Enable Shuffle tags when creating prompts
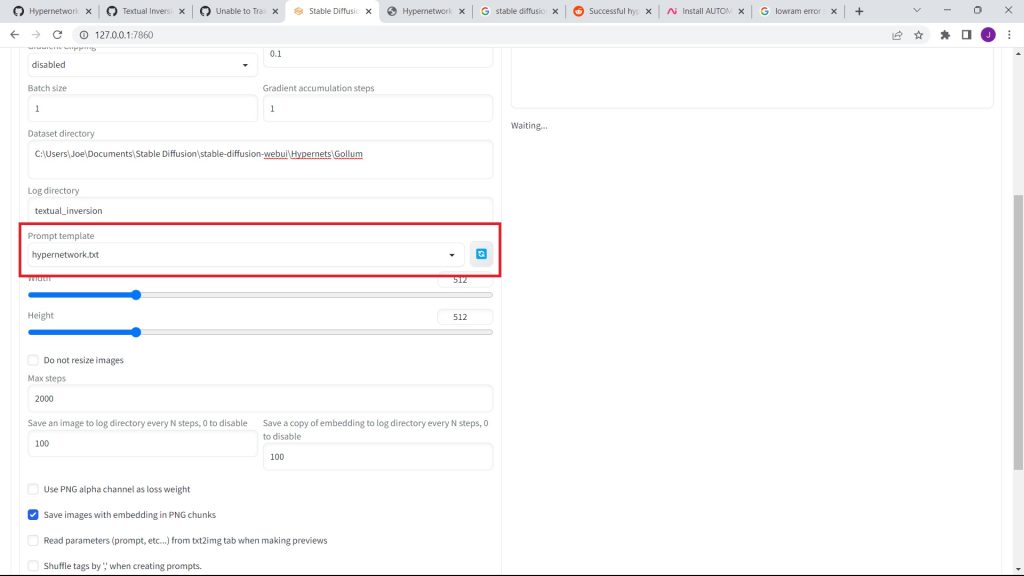 click(34, 566)
